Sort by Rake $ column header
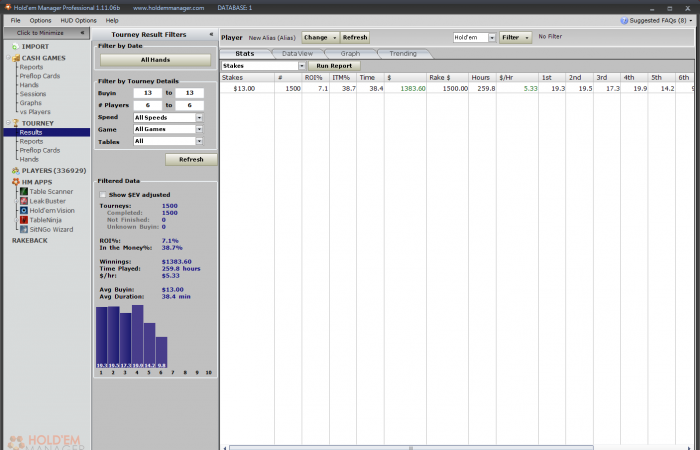This screenshot has width=700, height=450. (x=447, y=77)
